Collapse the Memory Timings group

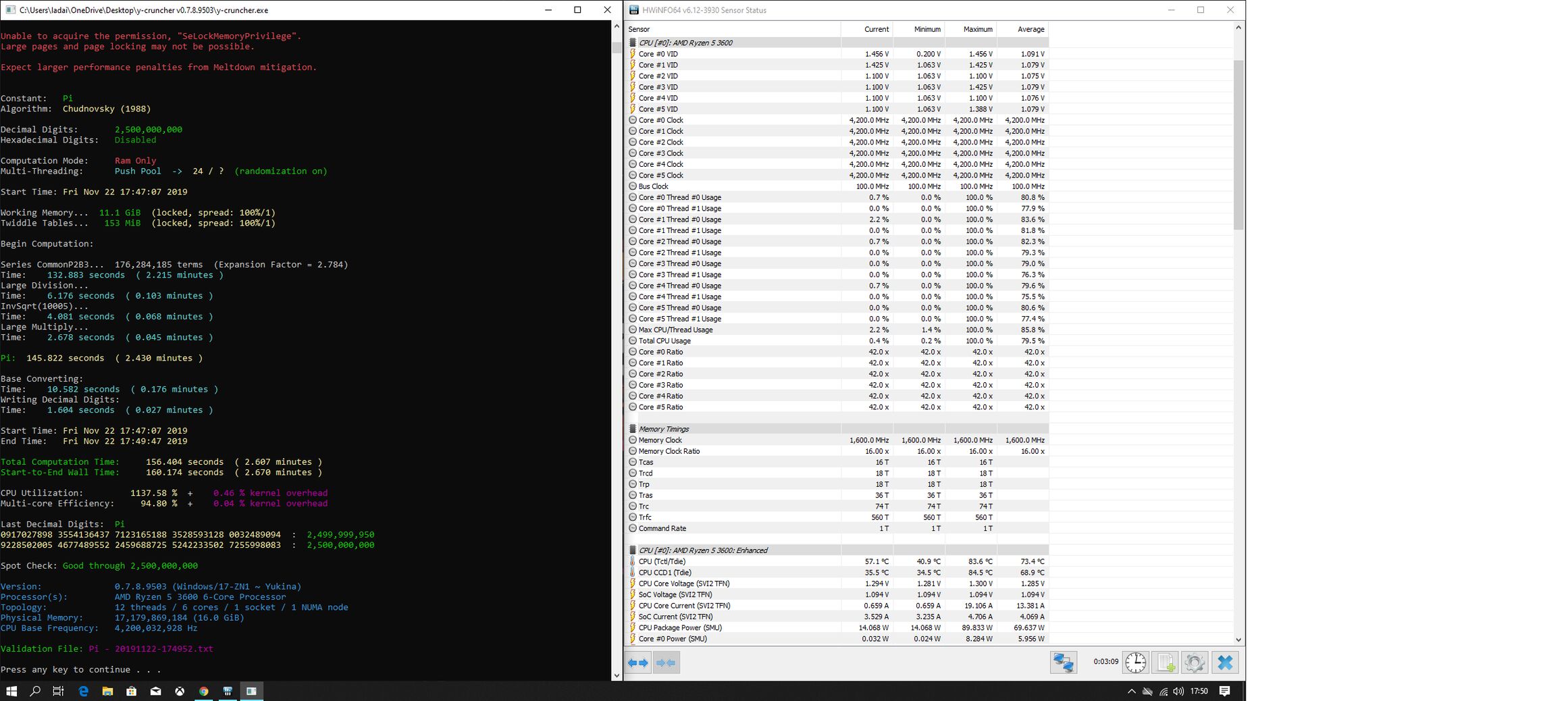point(837,429)
